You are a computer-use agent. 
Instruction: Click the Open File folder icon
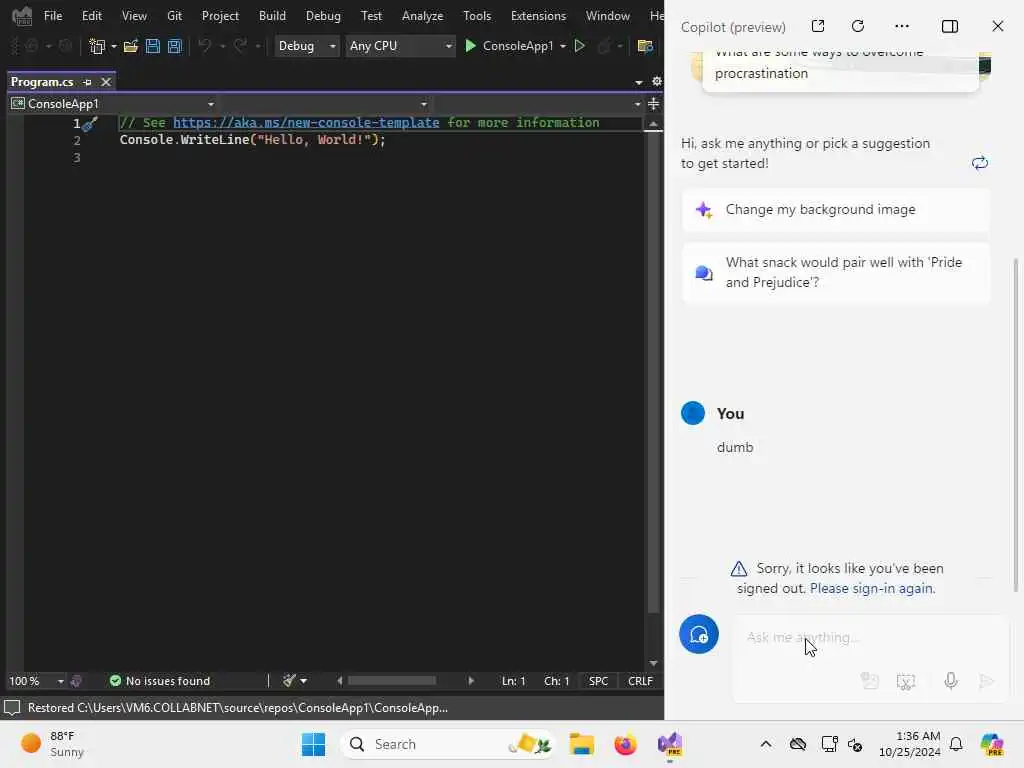coord(131,46)
